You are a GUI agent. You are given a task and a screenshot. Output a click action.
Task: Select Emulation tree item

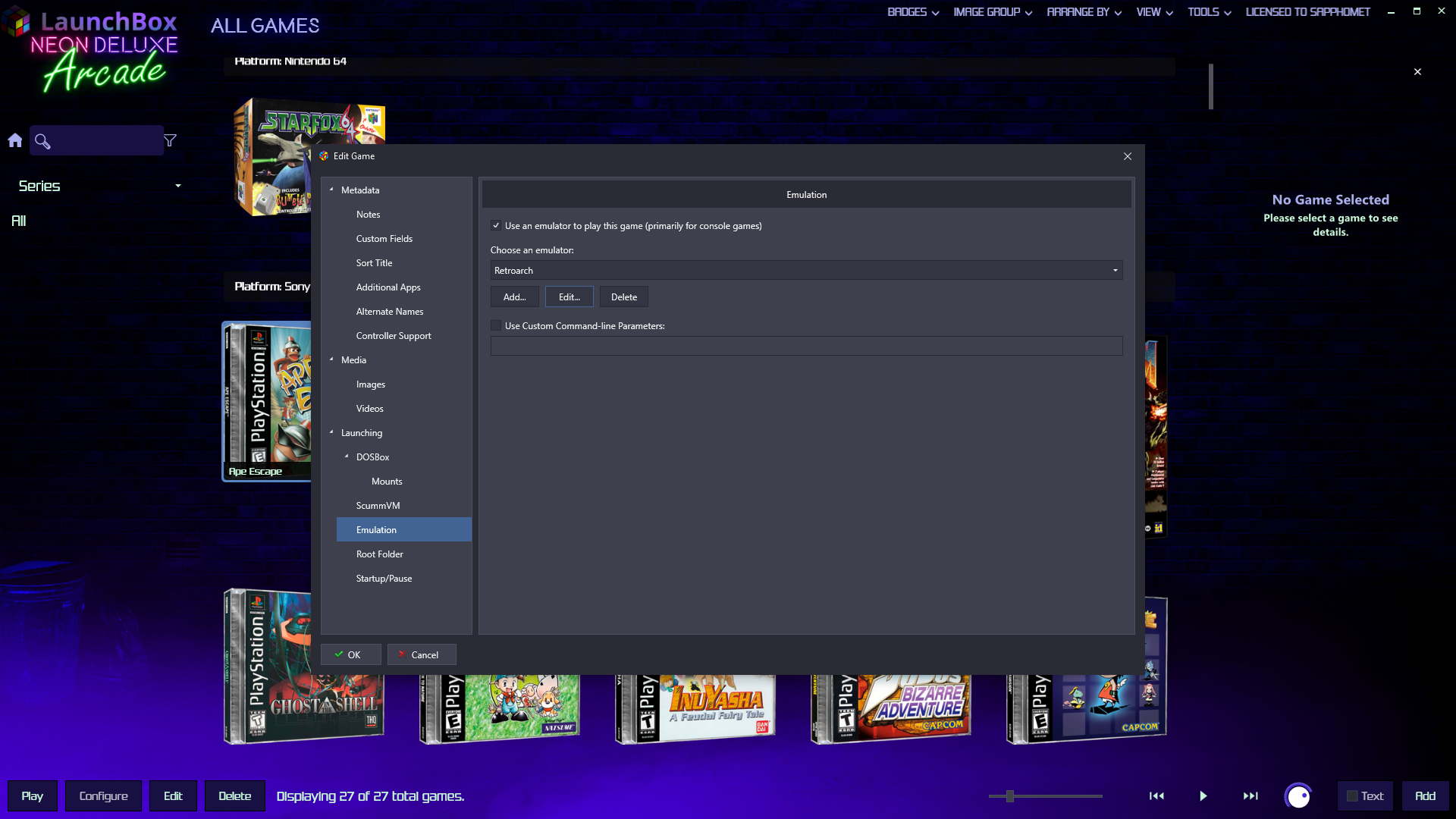click(x=404, y=529)
